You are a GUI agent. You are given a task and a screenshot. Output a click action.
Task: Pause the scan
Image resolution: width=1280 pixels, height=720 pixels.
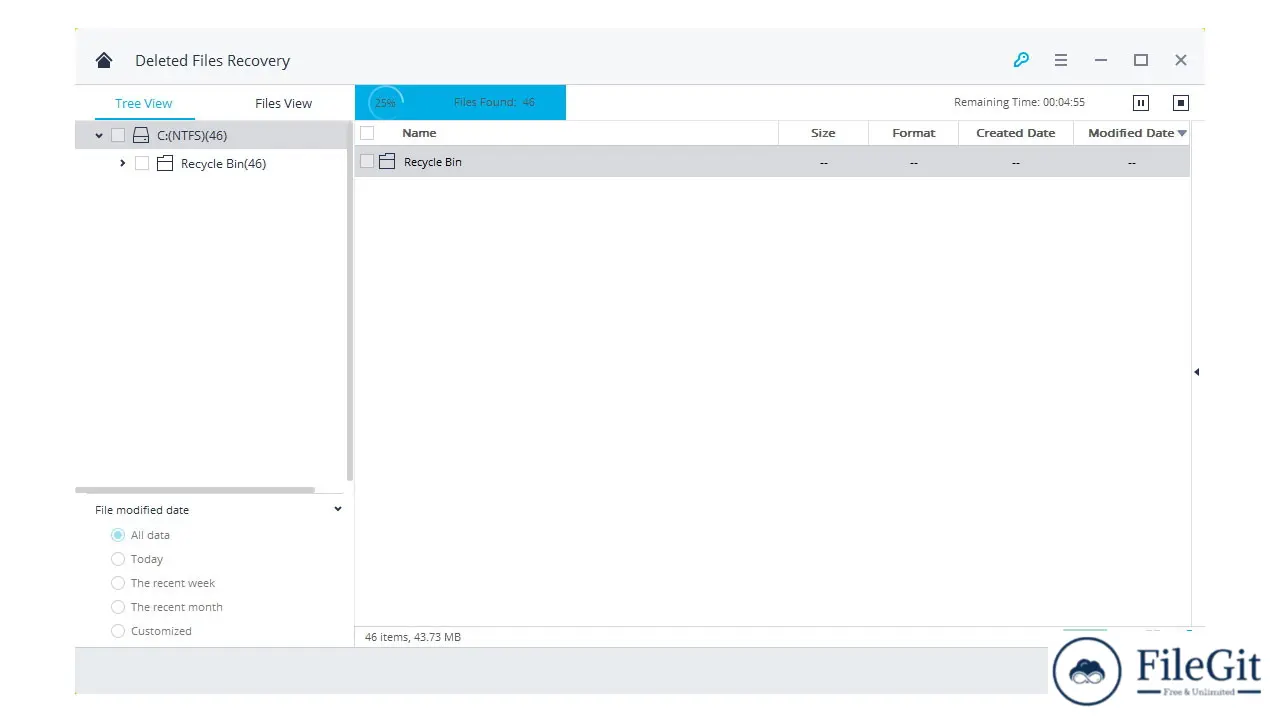(1141, 102)
